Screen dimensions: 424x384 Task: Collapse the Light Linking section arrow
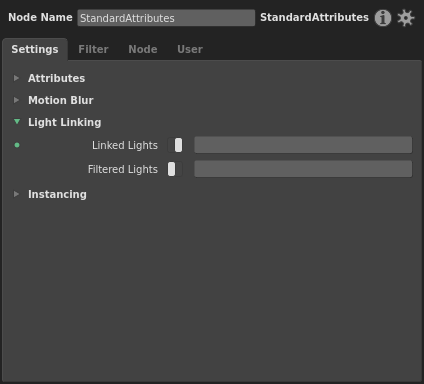[x=17, y=122]
